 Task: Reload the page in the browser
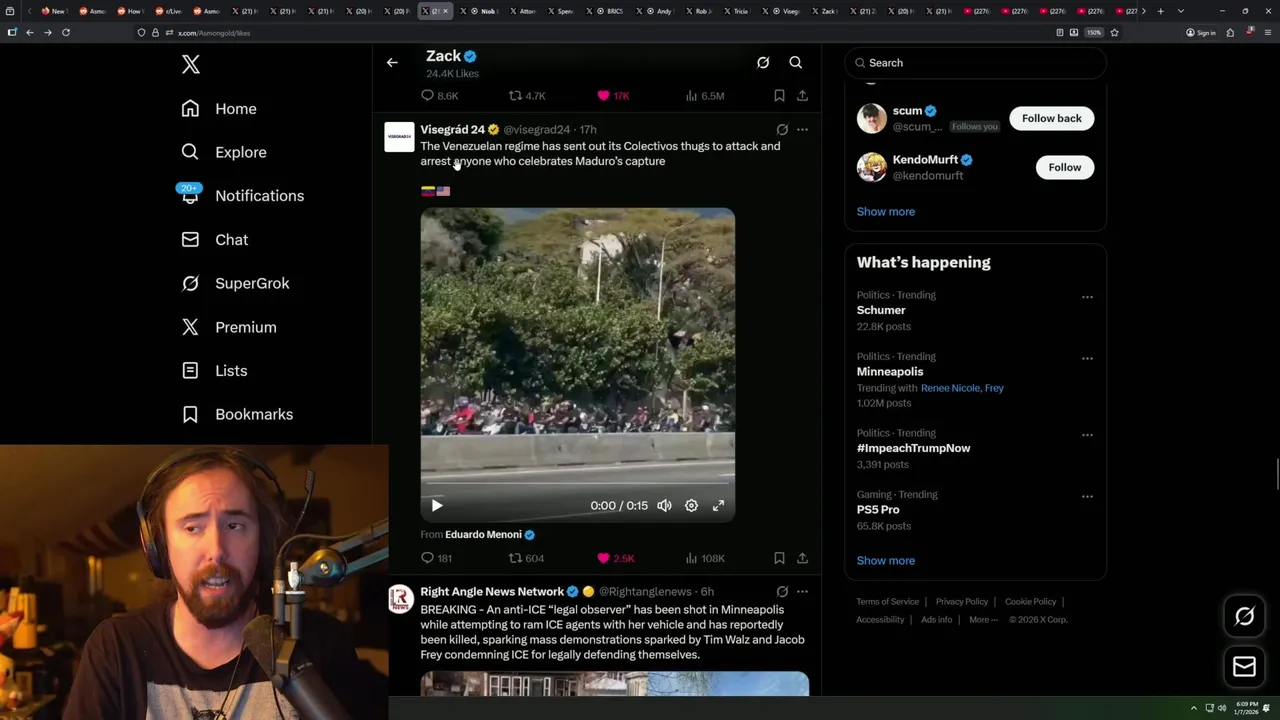66,32
